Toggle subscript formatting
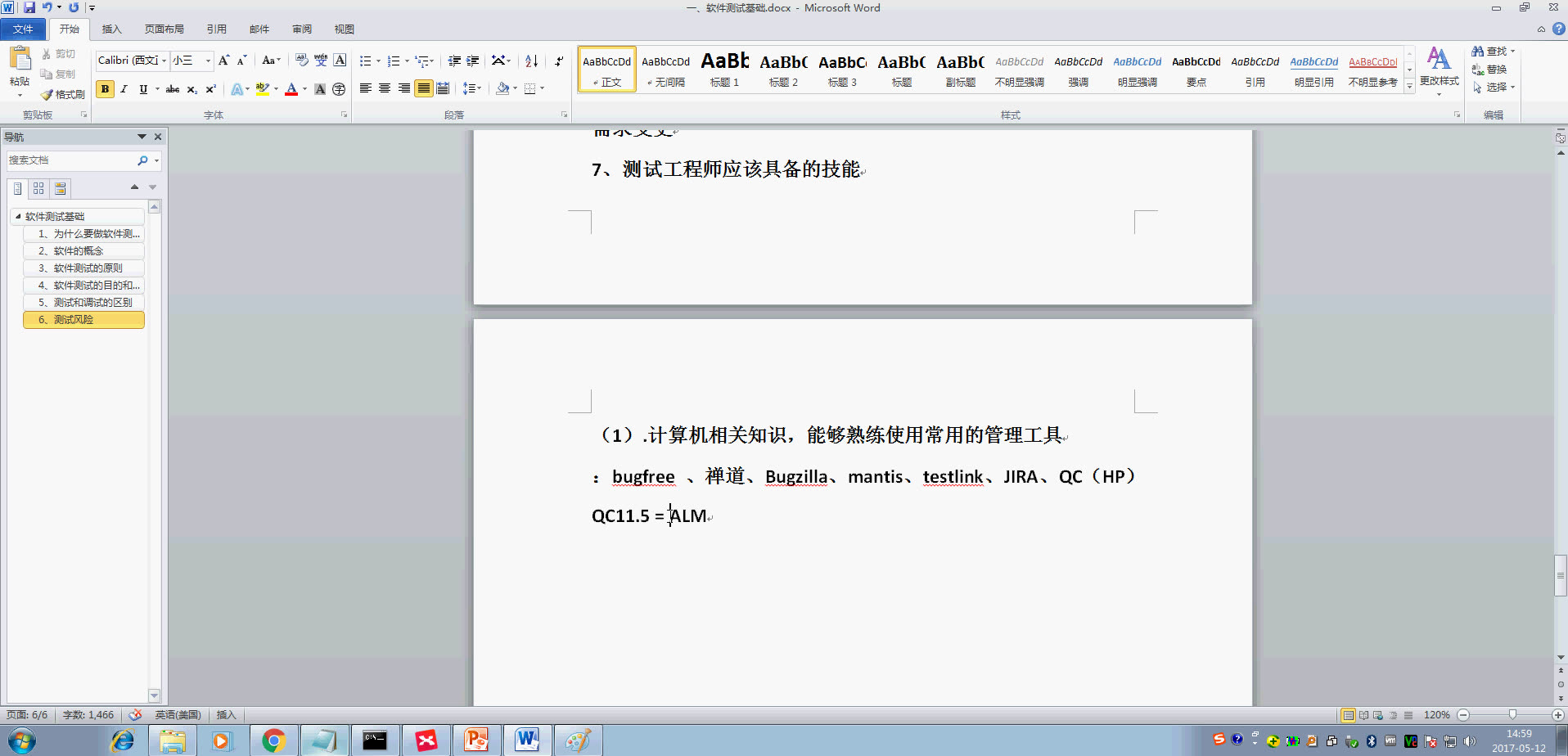This screenshot has width=1568, height=756. point(191,89)
